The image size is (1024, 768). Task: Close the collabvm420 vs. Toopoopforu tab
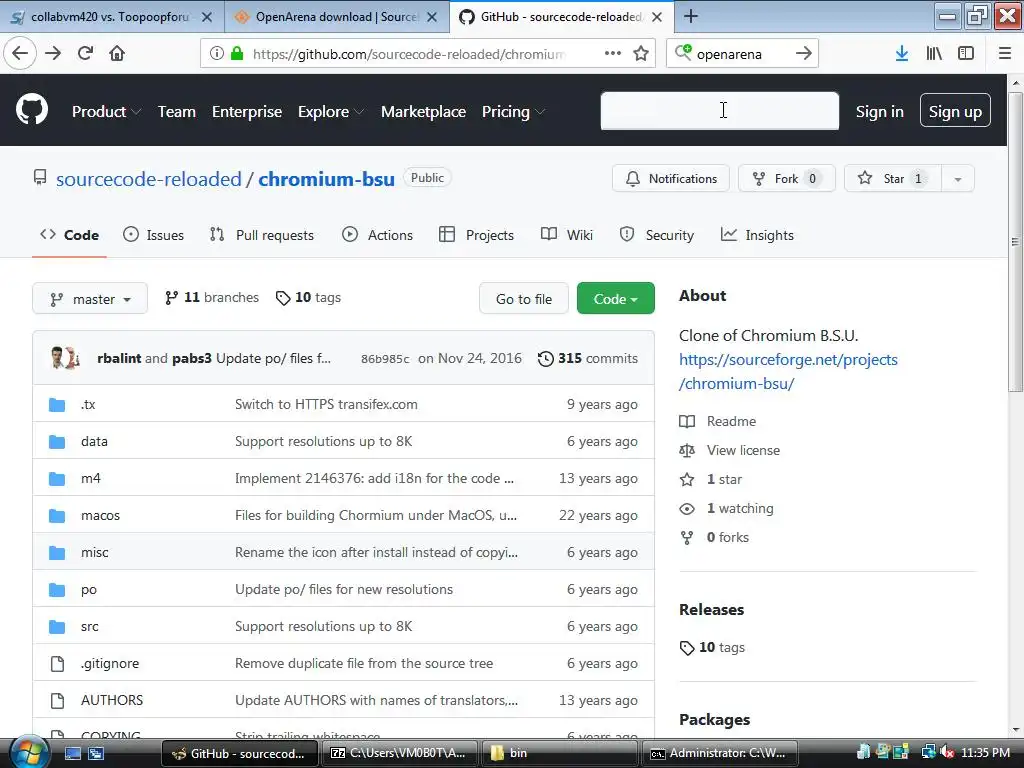tap(206, 17)
